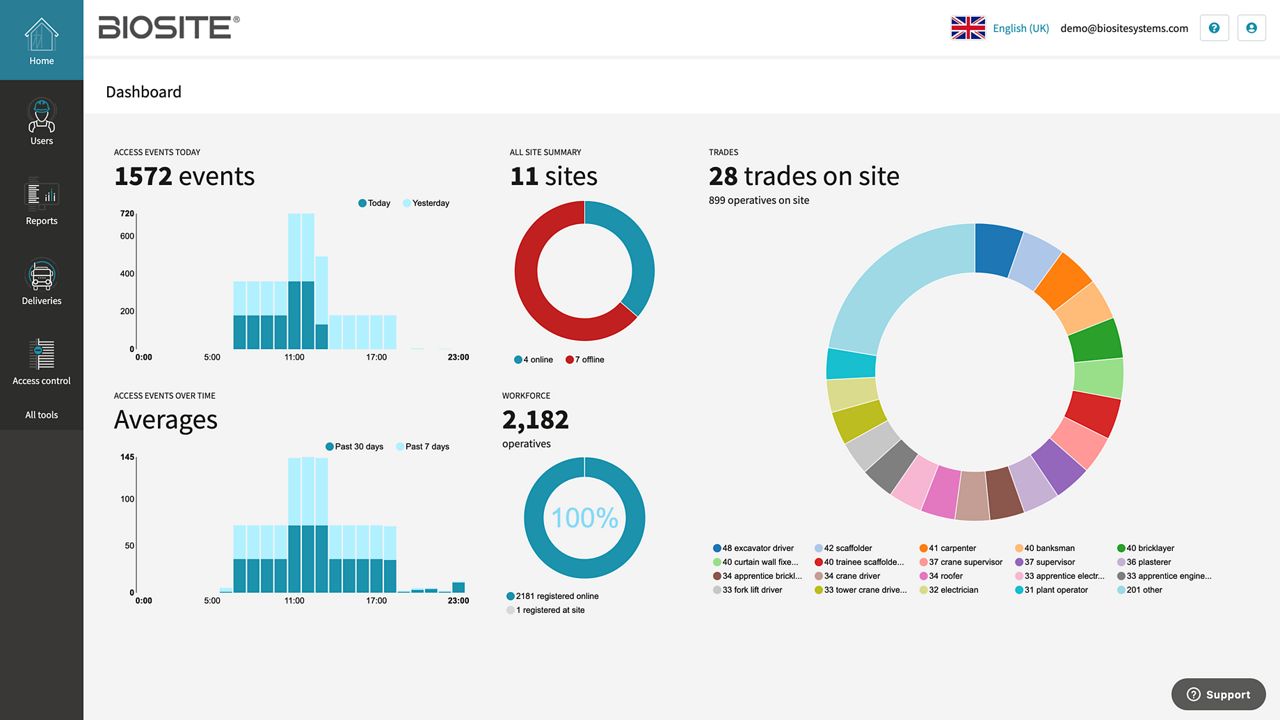Click the 899 operatives on site text

click(x=759, y=200)
